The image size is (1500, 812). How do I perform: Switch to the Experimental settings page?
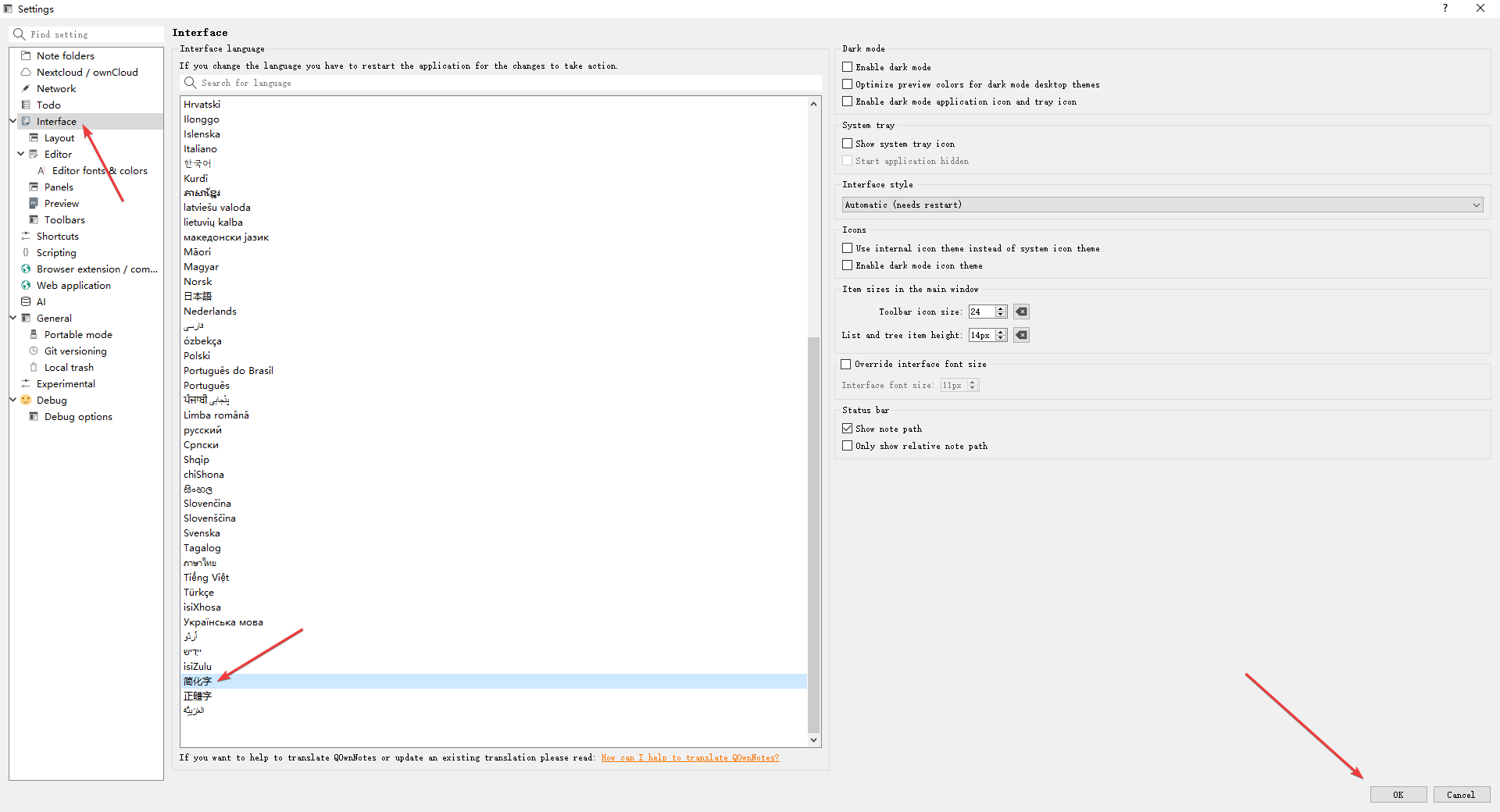(x=66, y=383)
